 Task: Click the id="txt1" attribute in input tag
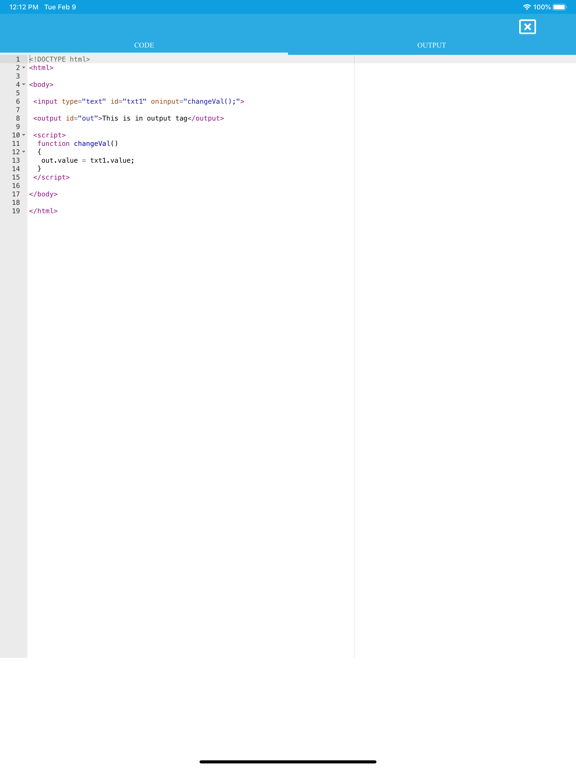(128, 101)
